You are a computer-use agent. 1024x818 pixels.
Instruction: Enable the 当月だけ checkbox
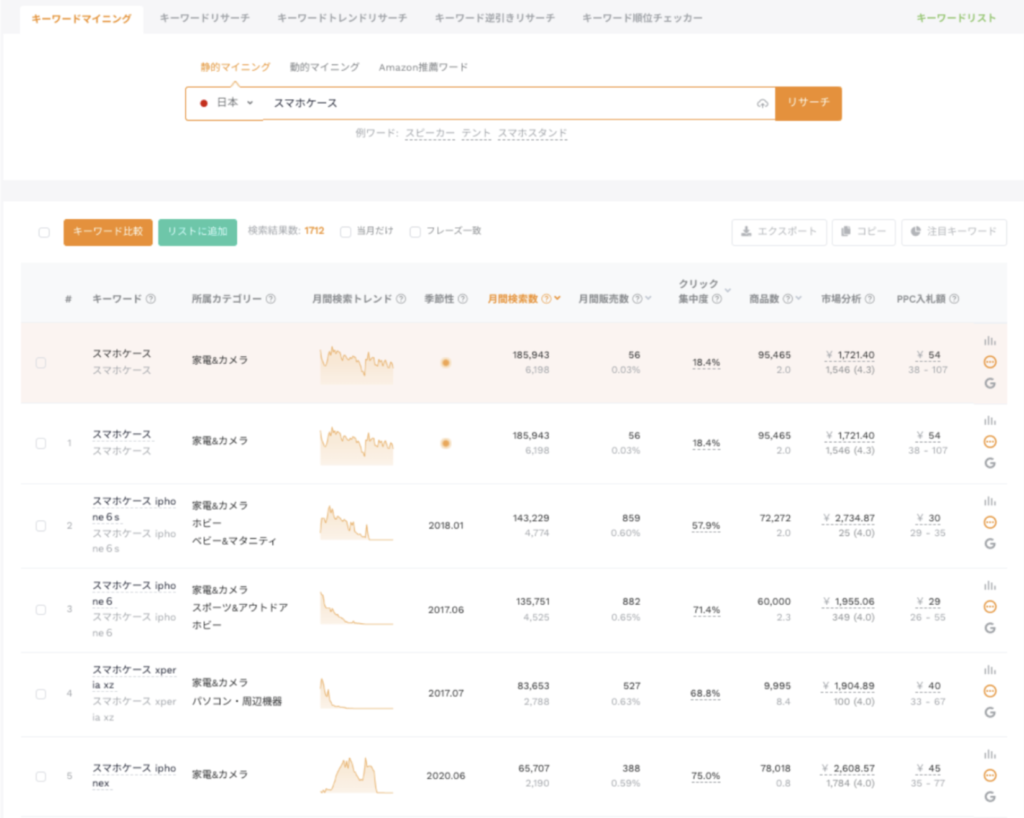pyautogui.click(x=346, y=232)
